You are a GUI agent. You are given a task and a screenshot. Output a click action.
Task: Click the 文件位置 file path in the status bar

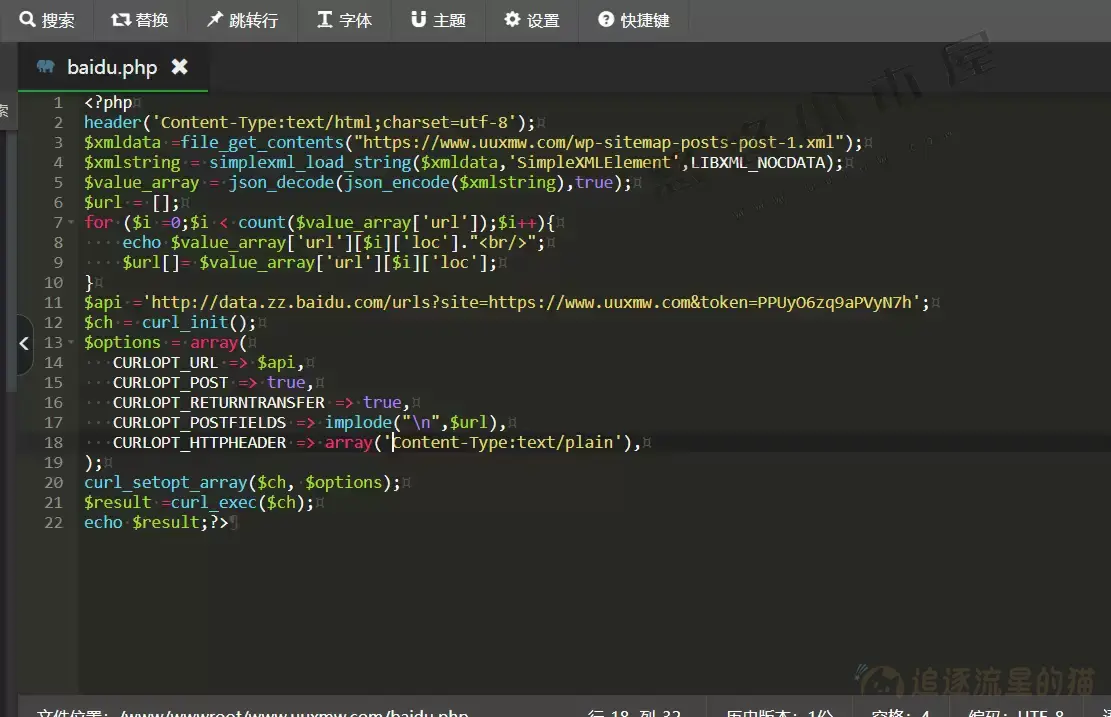coord(252,712)
